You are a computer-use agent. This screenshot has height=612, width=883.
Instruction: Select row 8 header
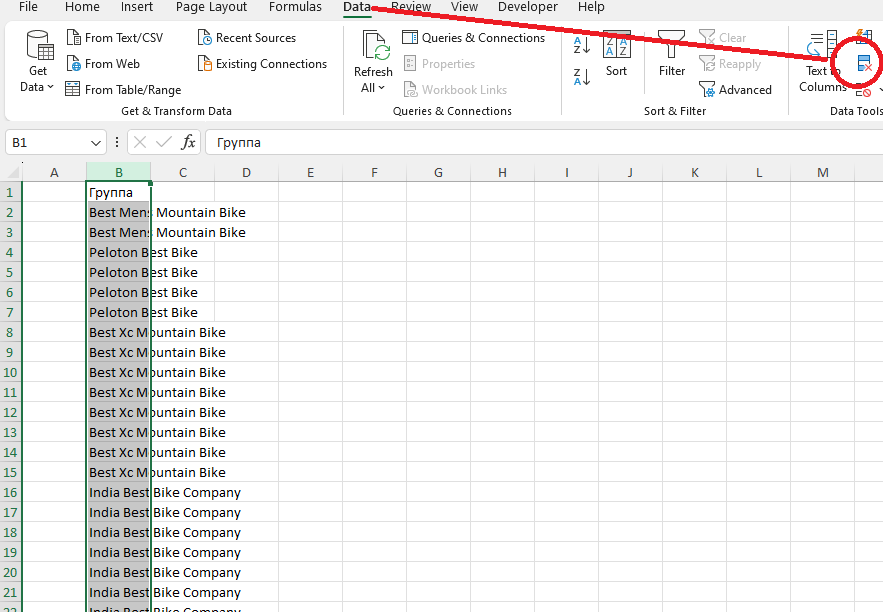tap(10, 332)
